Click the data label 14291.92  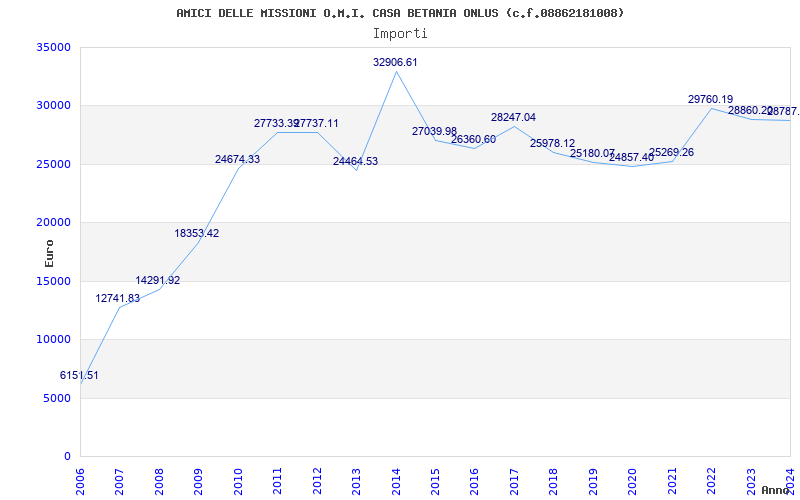[x=158, y=281]
